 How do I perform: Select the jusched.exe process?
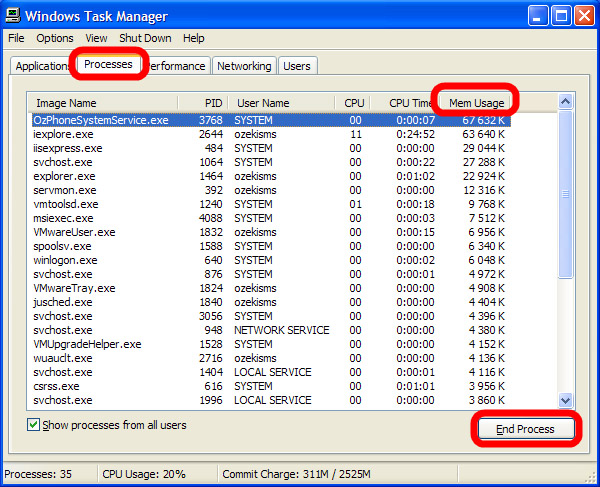pos(271,302)
